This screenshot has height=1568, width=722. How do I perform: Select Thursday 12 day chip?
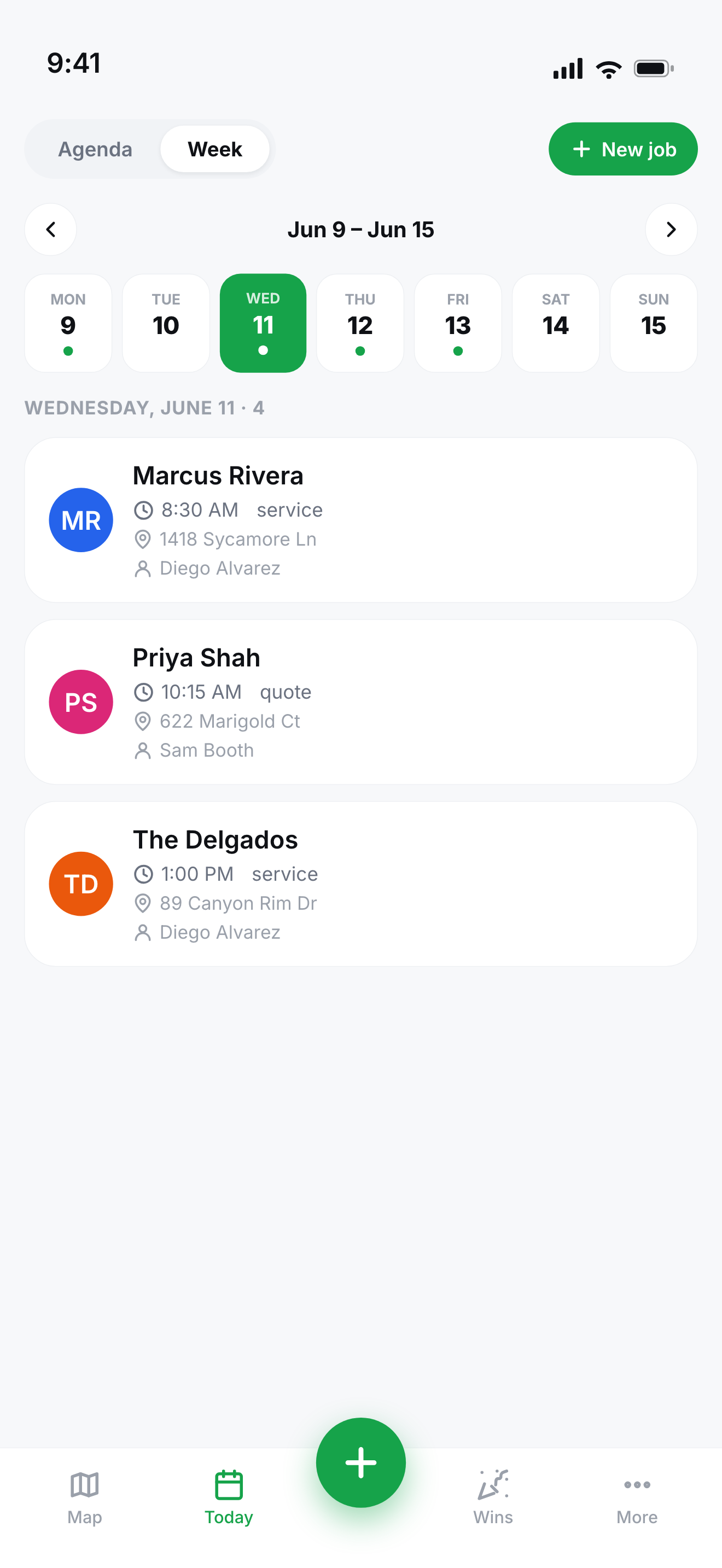pyautogui.click(x=360, y=323)
